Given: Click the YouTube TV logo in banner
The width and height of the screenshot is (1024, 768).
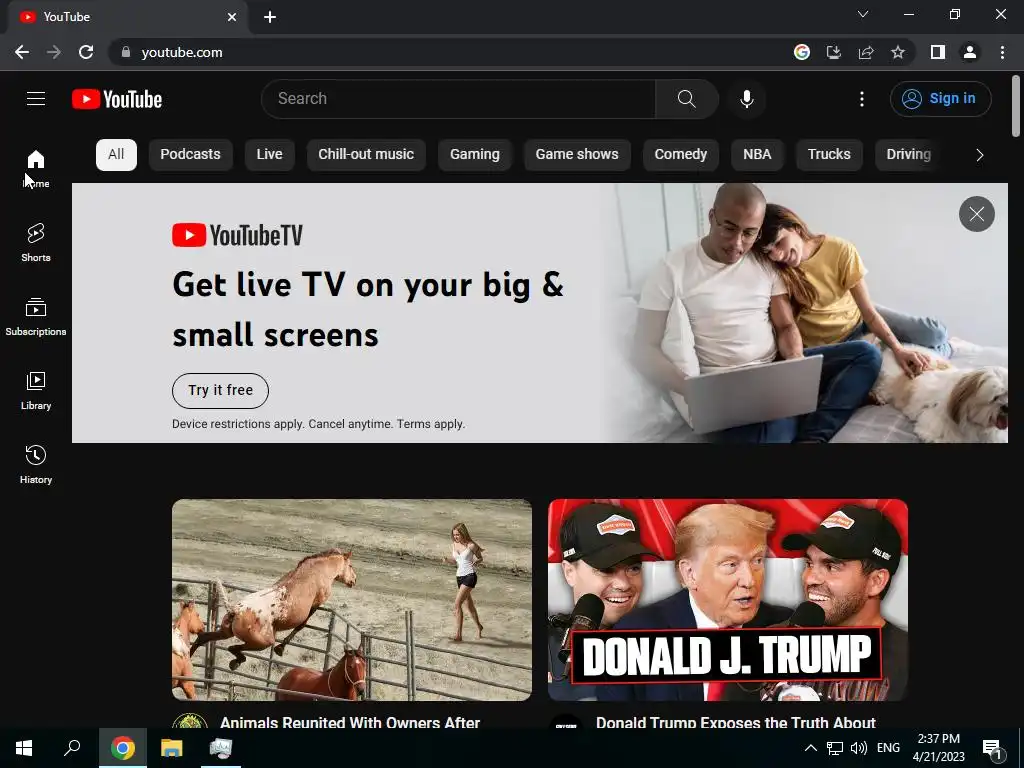Looking at the screenshot, I should pos(238,235).
